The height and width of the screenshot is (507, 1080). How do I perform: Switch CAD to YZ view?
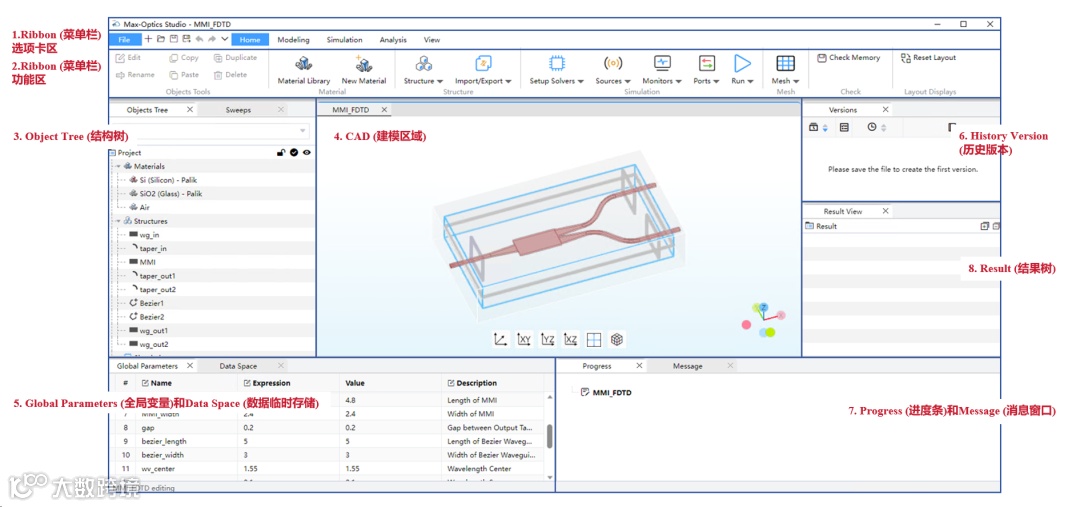[x=548, y=339]
